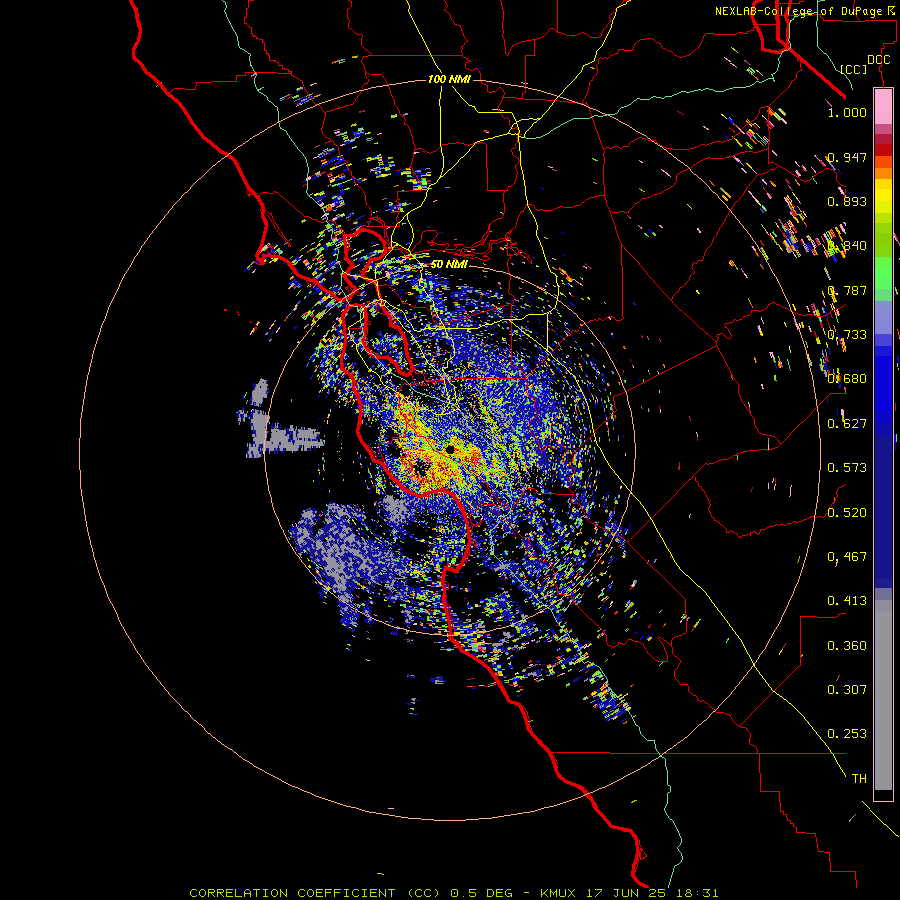Select the 0.893 scale value
The height and width of the screenshot is (900, 900).
coord(847,201)
